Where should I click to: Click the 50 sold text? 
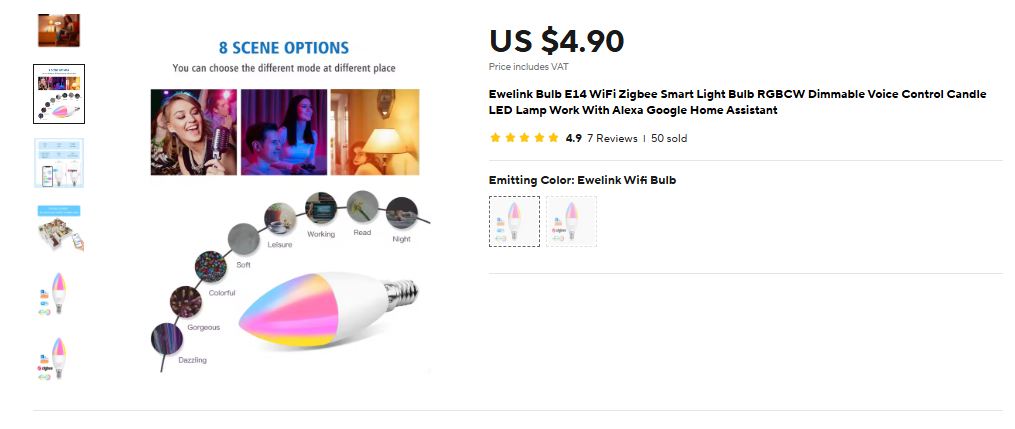click(x=669, y=138)
